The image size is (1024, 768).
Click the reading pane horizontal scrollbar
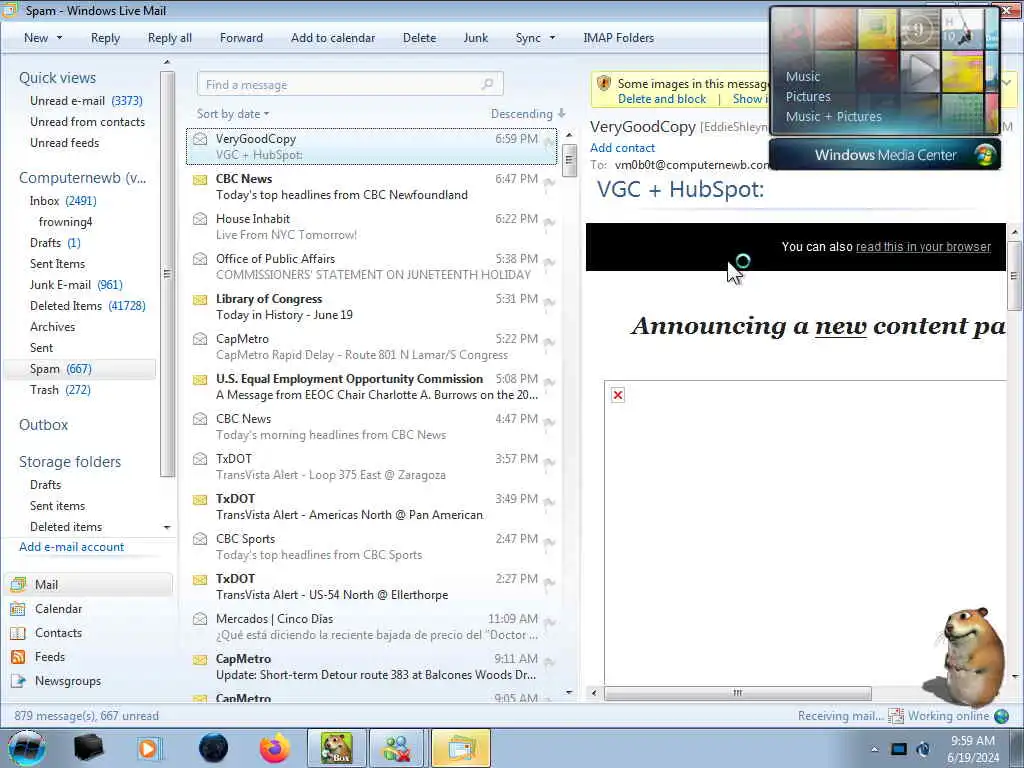(x=737, y=693)
